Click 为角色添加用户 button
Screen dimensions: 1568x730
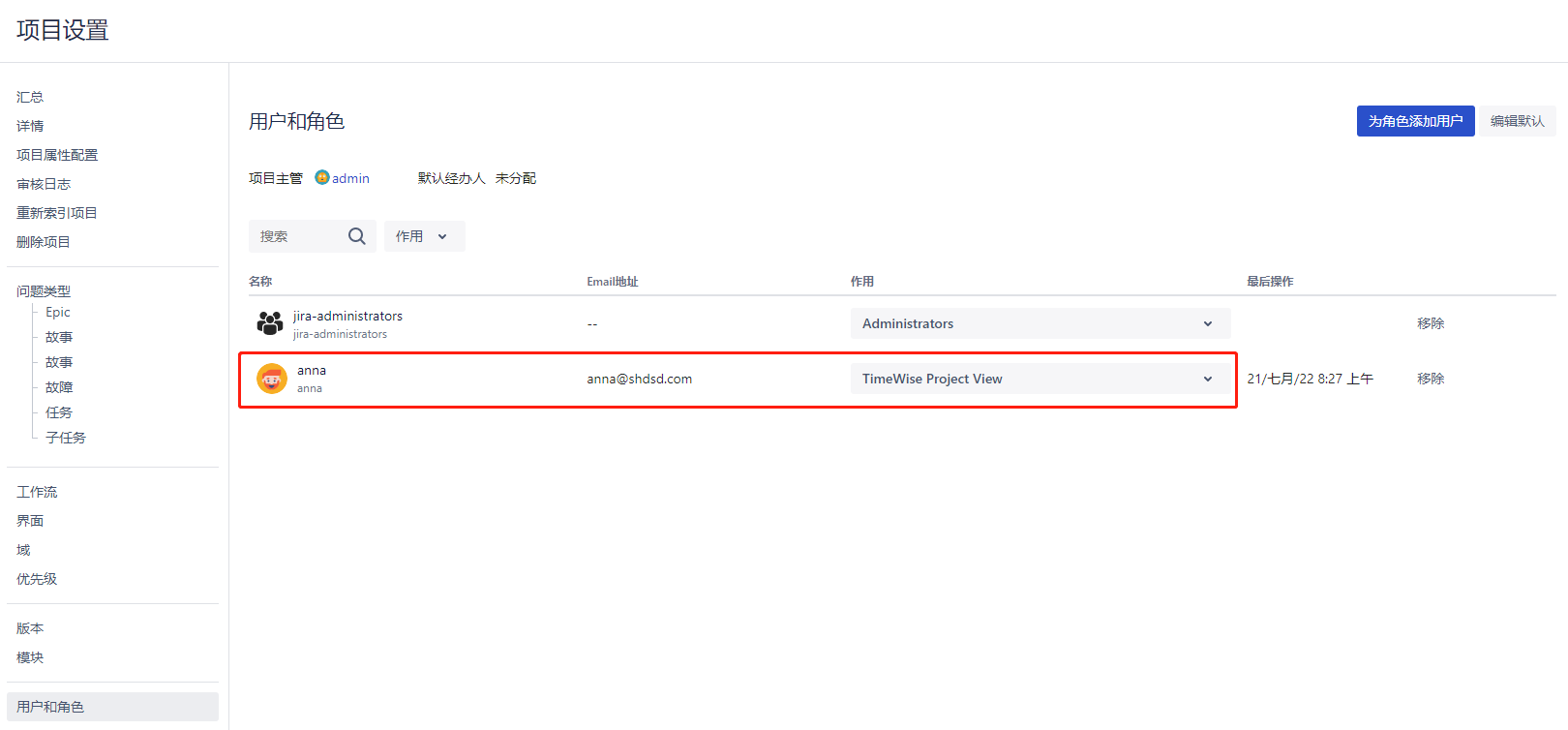tap(1415, 121)
